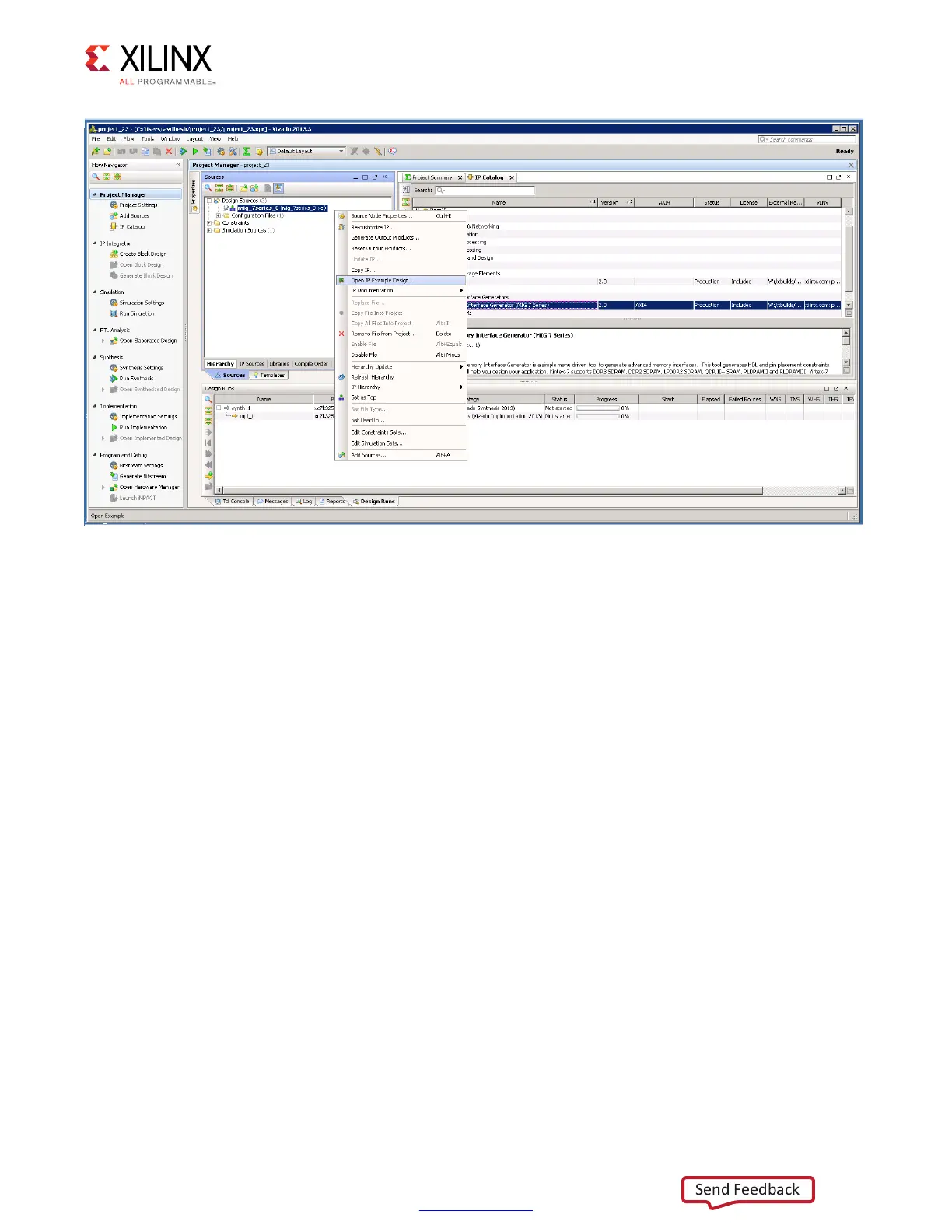952x1232 pixels.
Task: Click the Search commands field
Action: (806, 139)
